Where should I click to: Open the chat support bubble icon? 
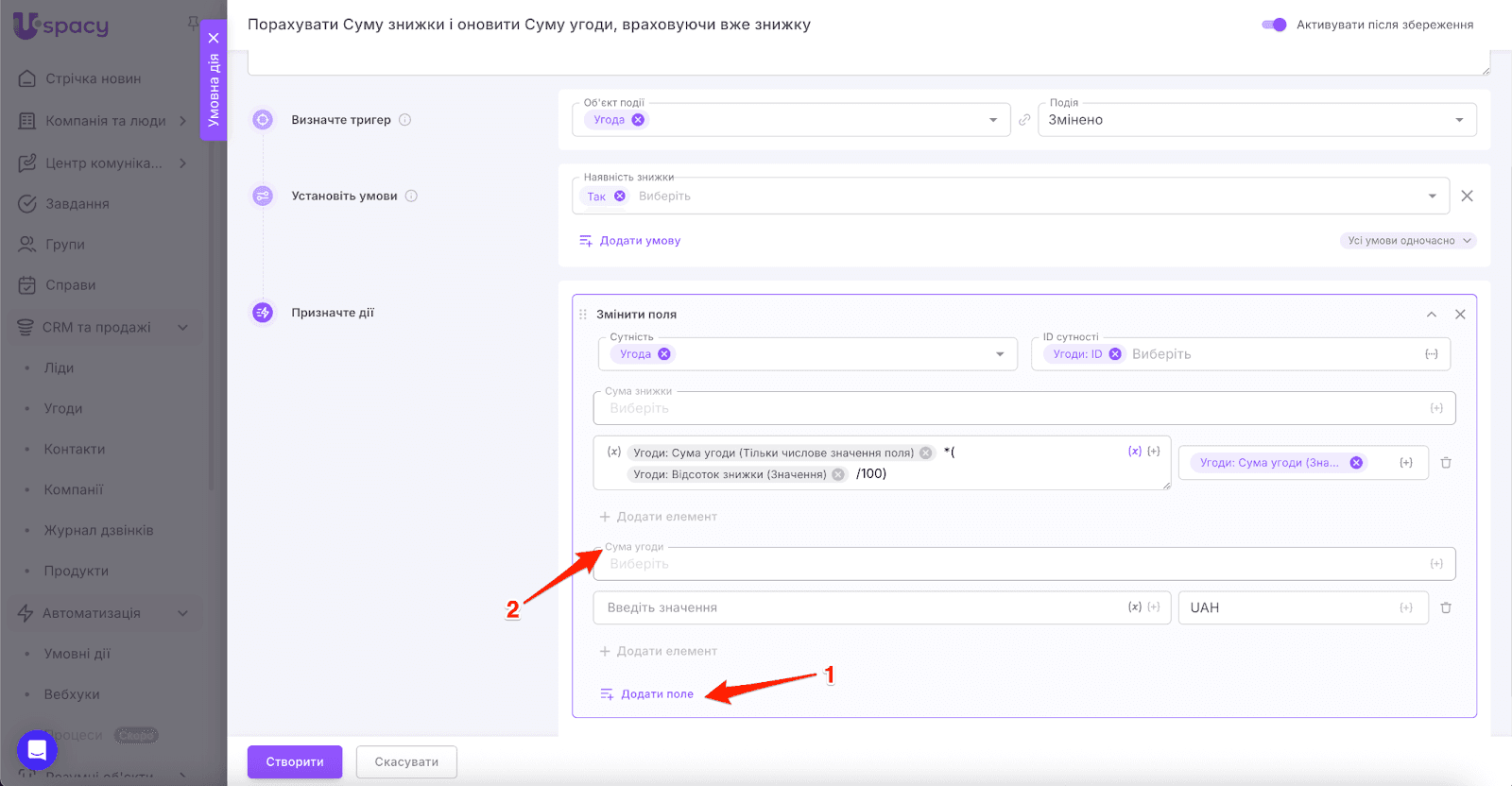(37, 751)
